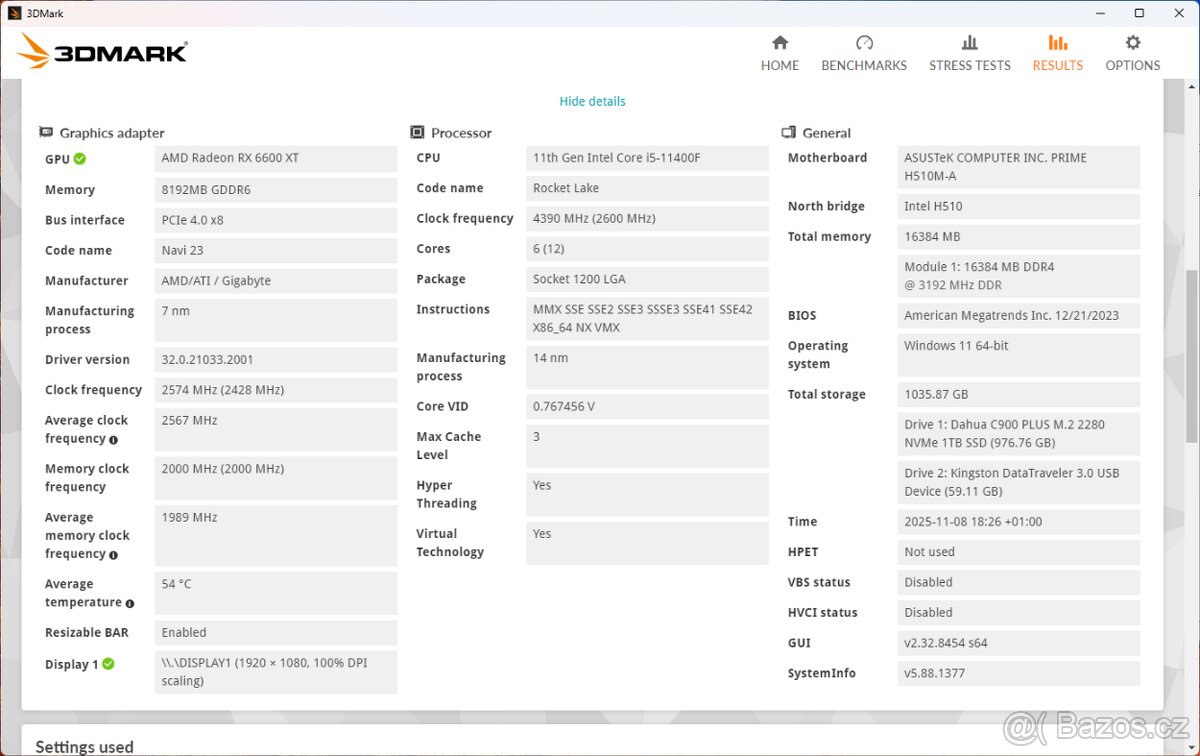Switch to the BENCHMARKS tab label

(x=864, y=66)
